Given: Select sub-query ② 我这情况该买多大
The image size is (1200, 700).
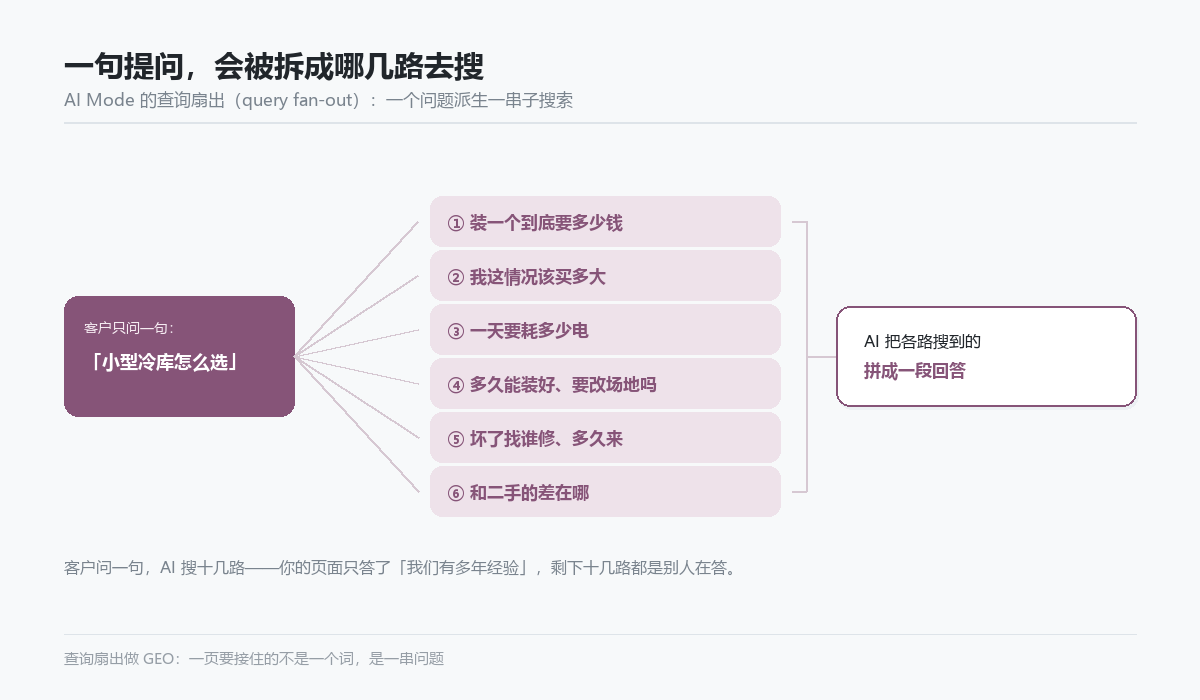Looking at the screenshot, I should [605, 276].
